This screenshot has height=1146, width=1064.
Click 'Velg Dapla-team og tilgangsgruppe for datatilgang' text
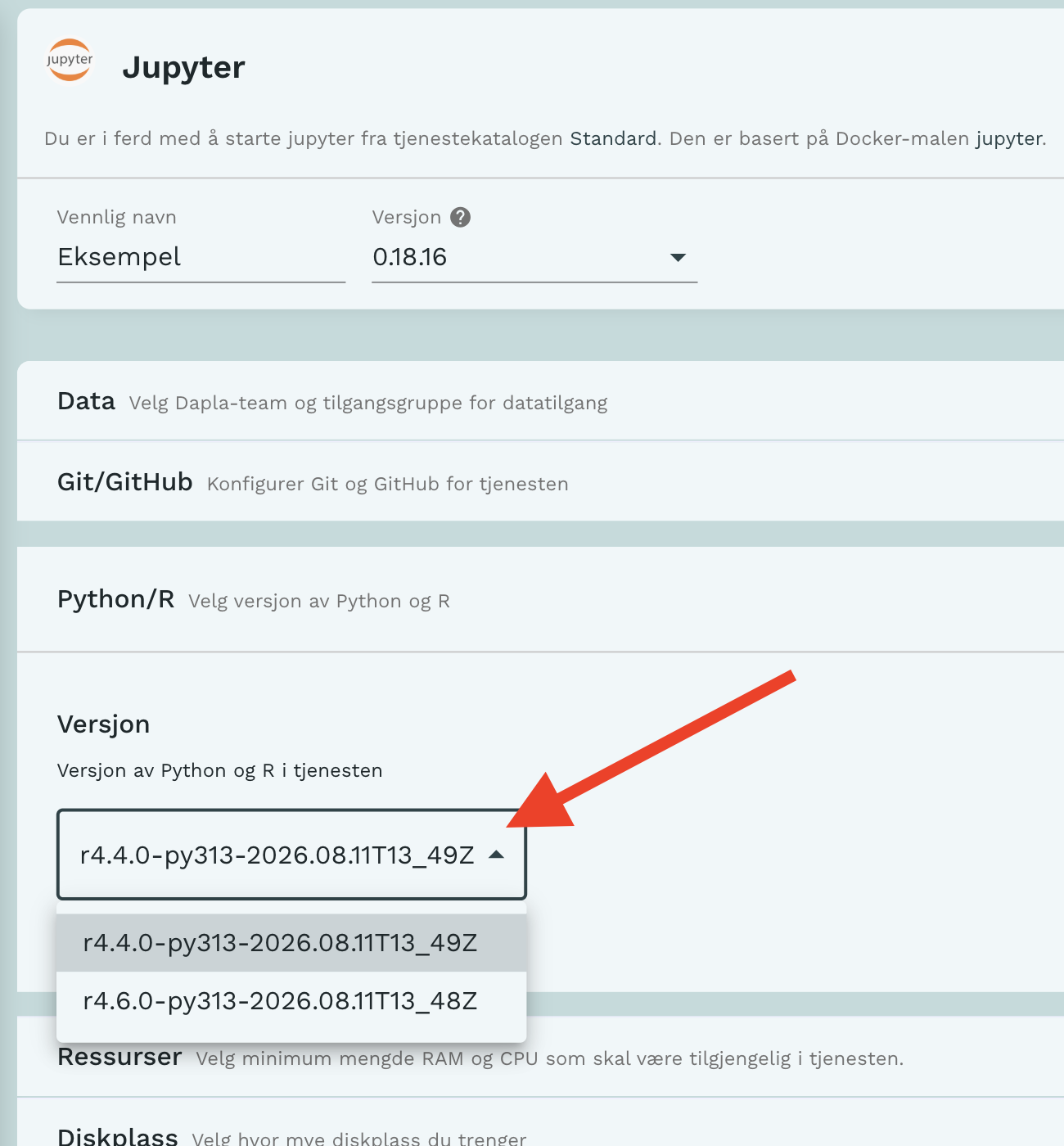pyautogui.click(x=368, y=403)
